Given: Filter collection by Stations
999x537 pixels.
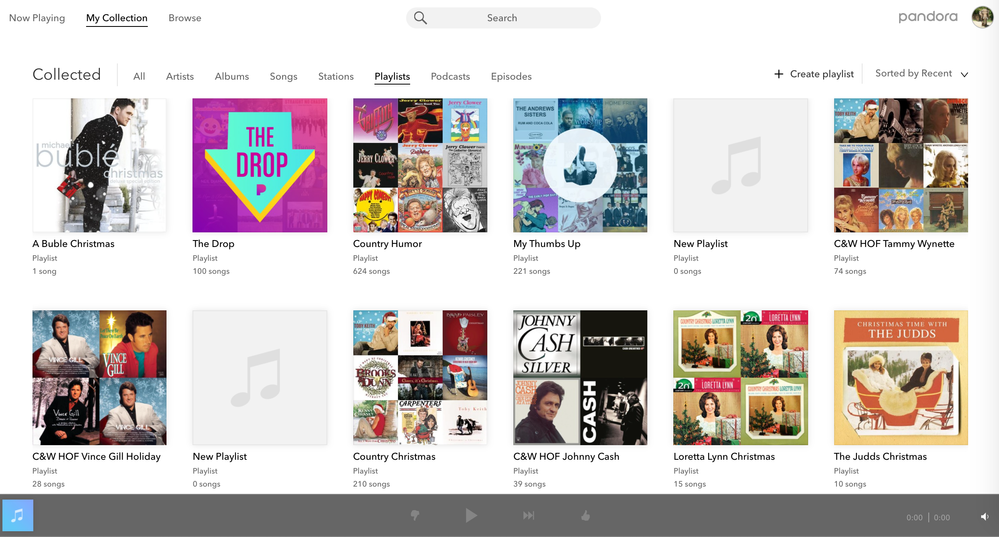Looking at the screenshot, I should [336, 76].
